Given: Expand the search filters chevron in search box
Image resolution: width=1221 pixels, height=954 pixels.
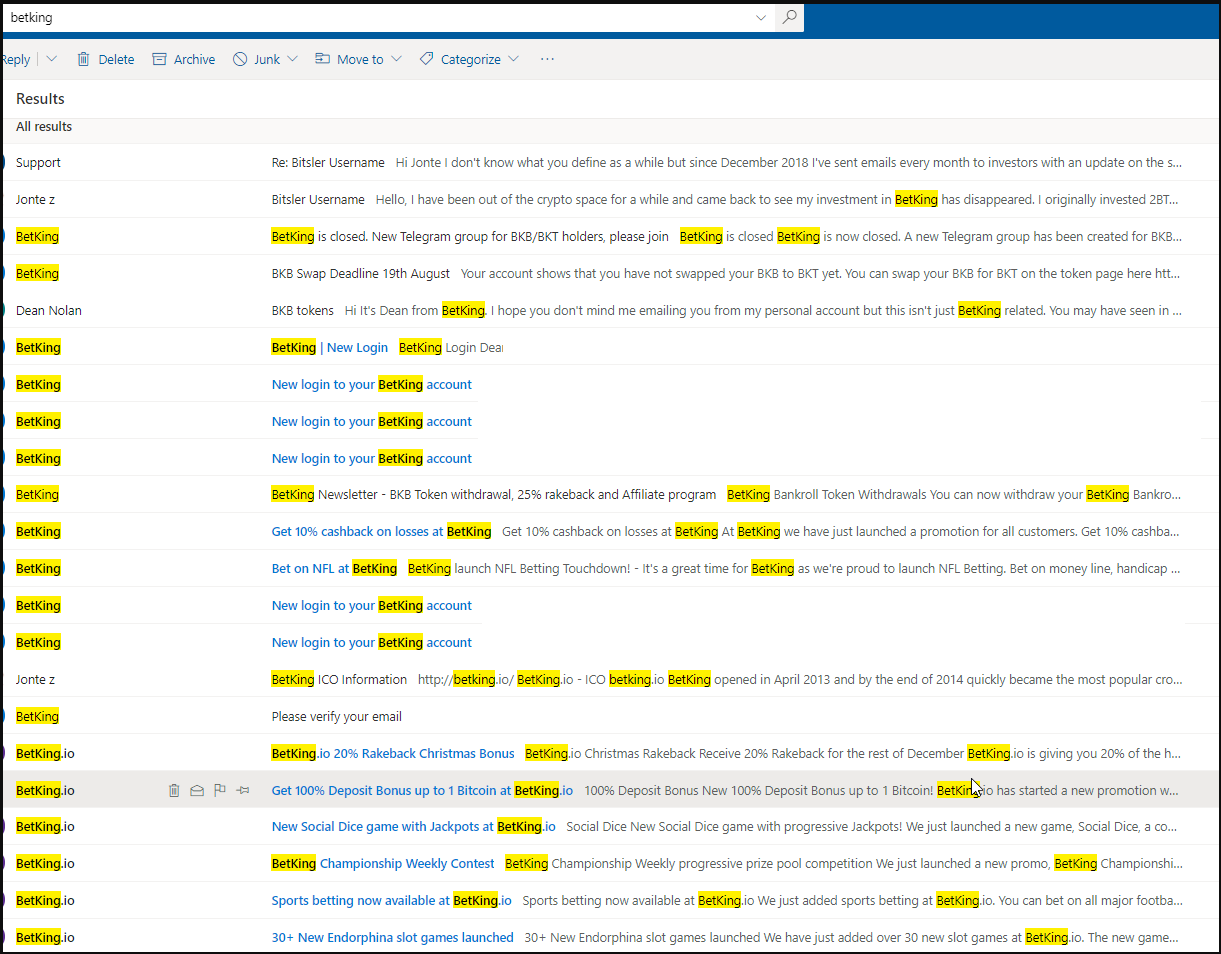Looking at the screenshot, I should [761, 17].
